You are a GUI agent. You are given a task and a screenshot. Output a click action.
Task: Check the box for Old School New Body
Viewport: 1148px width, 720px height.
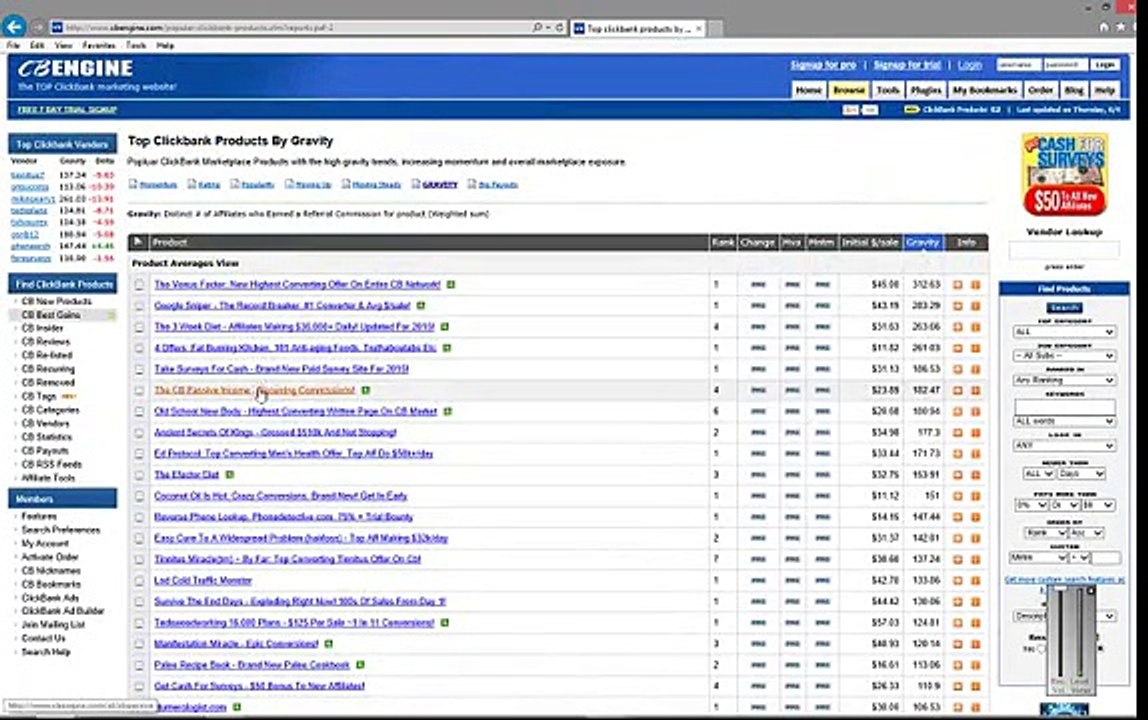point(139,412)
